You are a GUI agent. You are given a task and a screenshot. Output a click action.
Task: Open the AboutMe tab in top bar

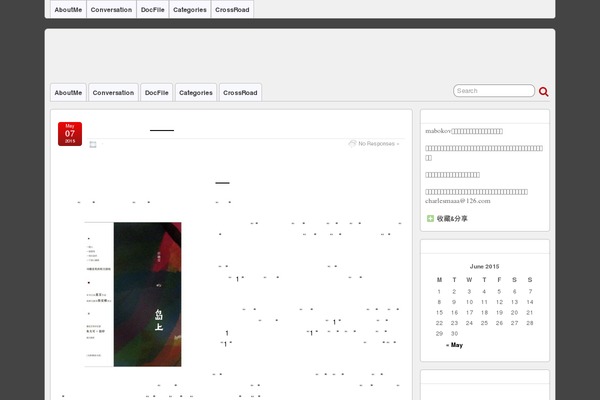pos(68,10)
